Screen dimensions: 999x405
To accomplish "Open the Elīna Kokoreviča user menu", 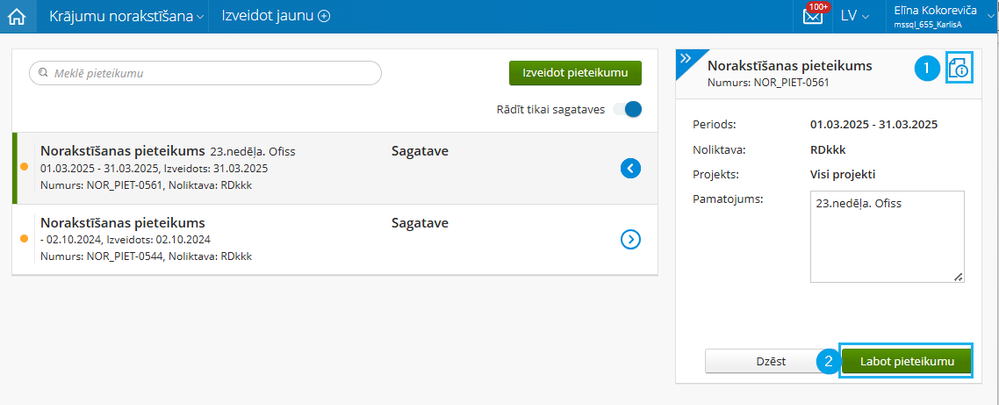I will coord(939,17).
